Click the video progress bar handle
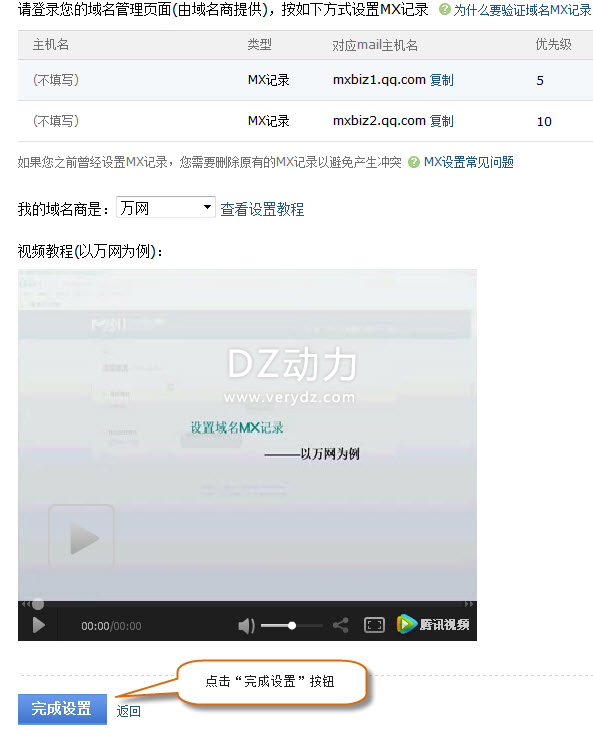The image size is (593, 743). (38, 604)
